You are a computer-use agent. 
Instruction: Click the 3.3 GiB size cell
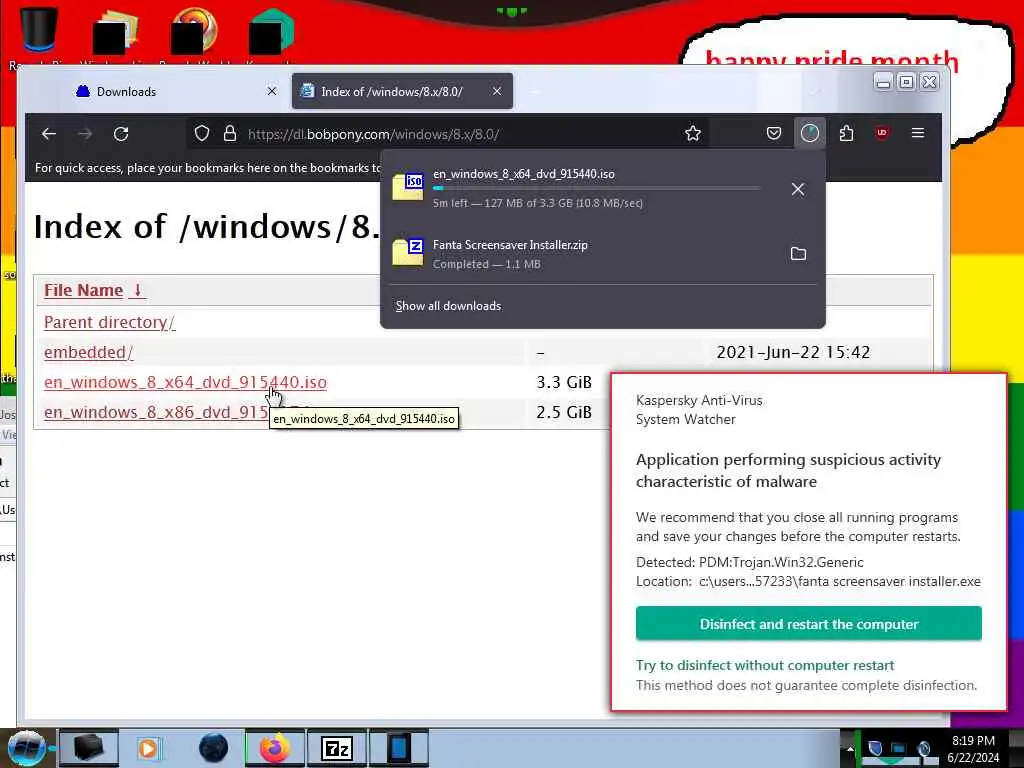[x=564, y=382]
